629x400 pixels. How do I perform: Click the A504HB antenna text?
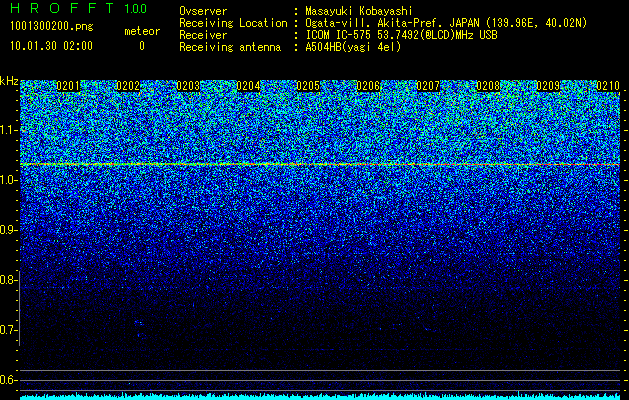point(353,47)
